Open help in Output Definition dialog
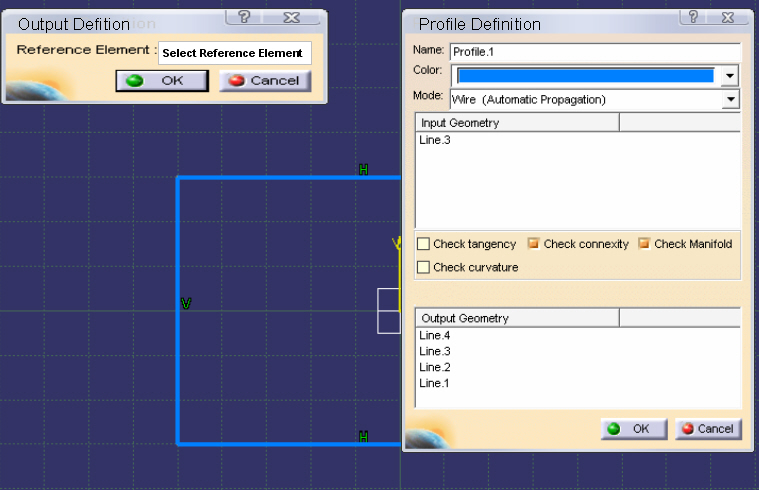Viewport: 759px width, 490px height. [244, 17]
